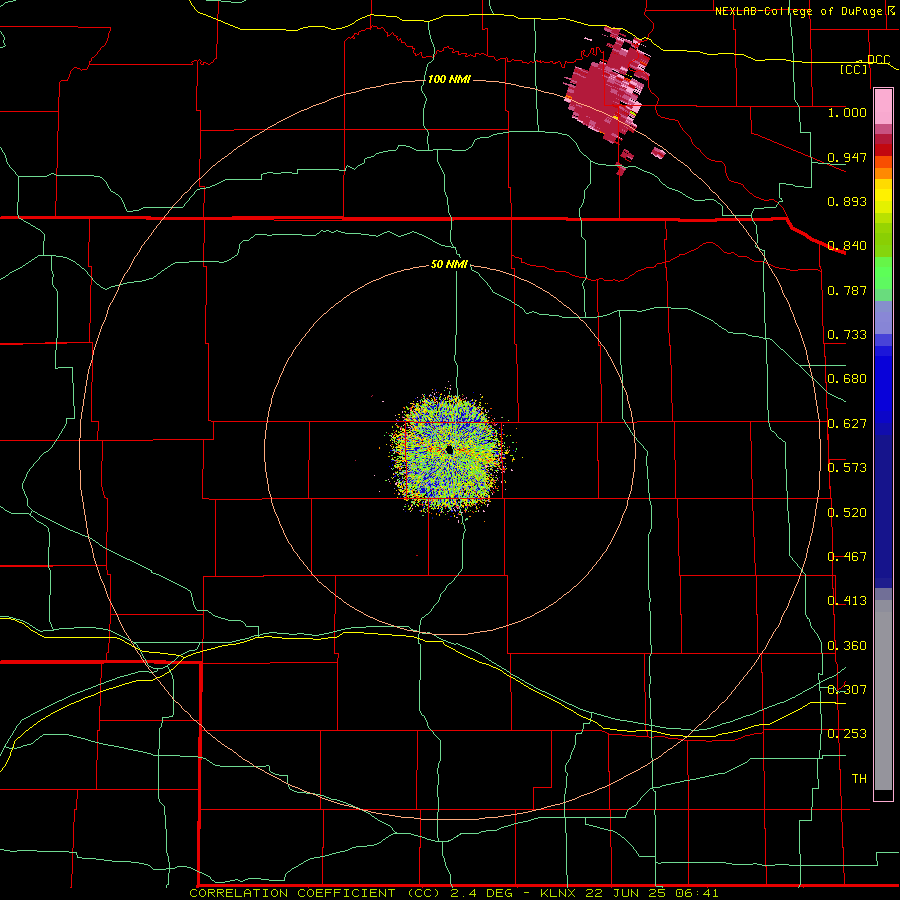Select the 0.947 color scale value
Image resolution: width=900 pixels, height=900 pixels.
(x=847, y=157)
